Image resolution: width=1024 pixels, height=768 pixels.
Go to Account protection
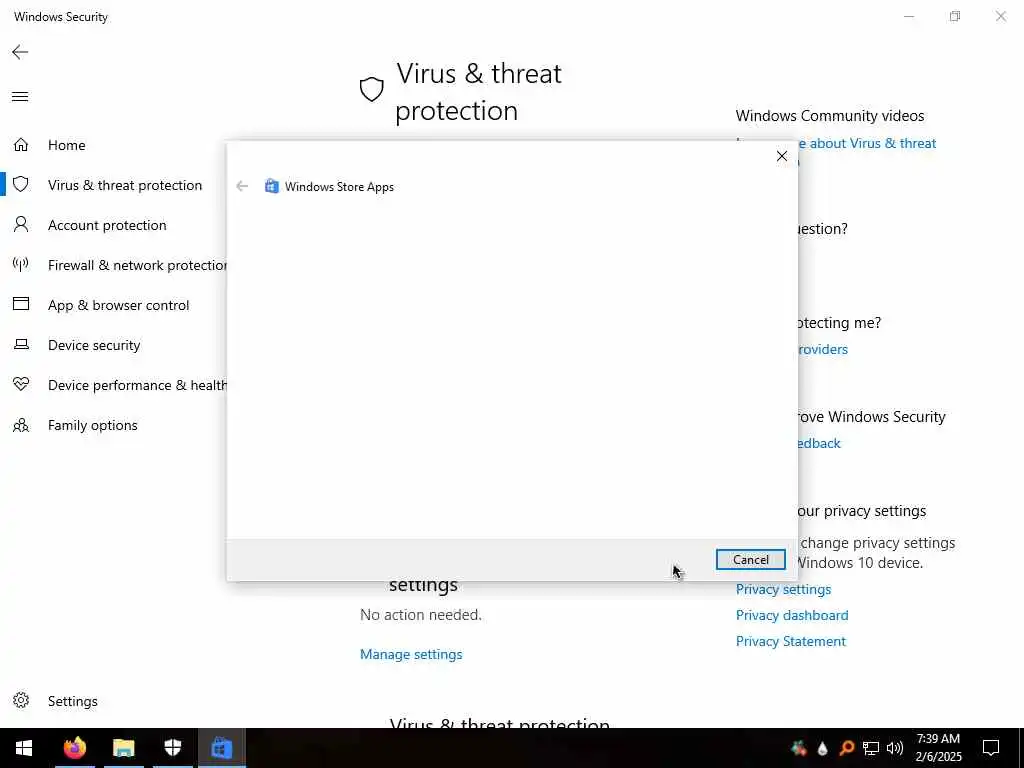coord(107,225)
